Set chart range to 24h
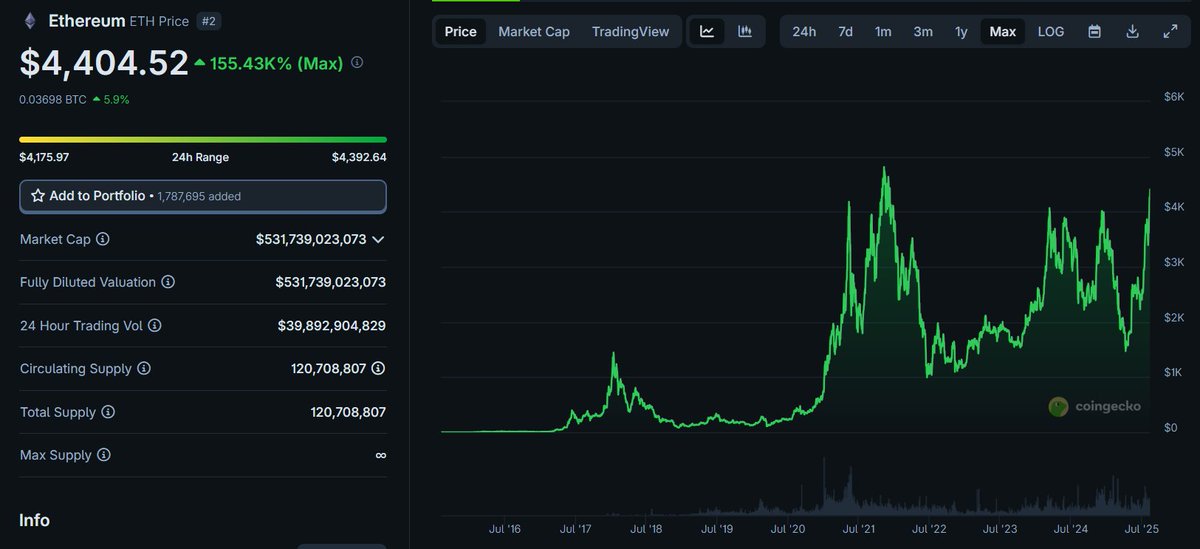The width and height of the screenshot is (1200, 549). tap(804, 31)
